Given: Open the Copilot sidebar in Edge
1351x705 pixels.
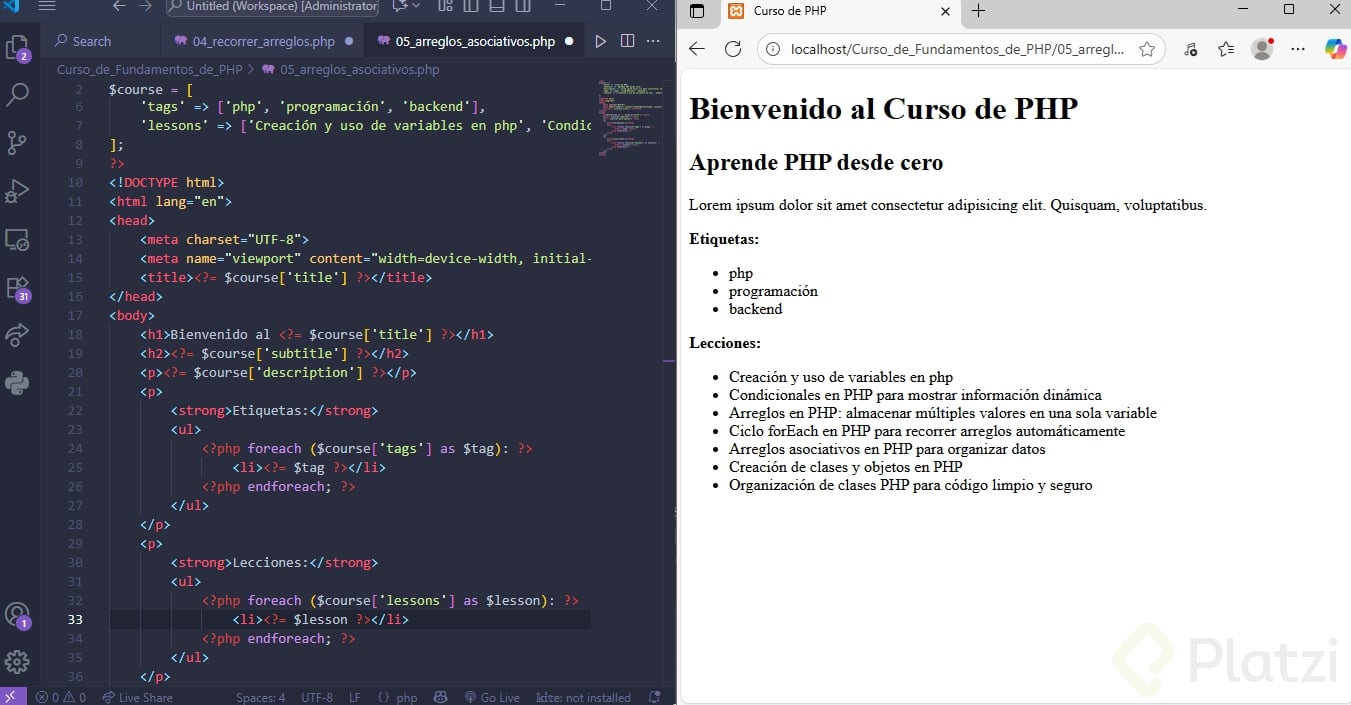Looking at the screenshot, I should pos(1334,49).
